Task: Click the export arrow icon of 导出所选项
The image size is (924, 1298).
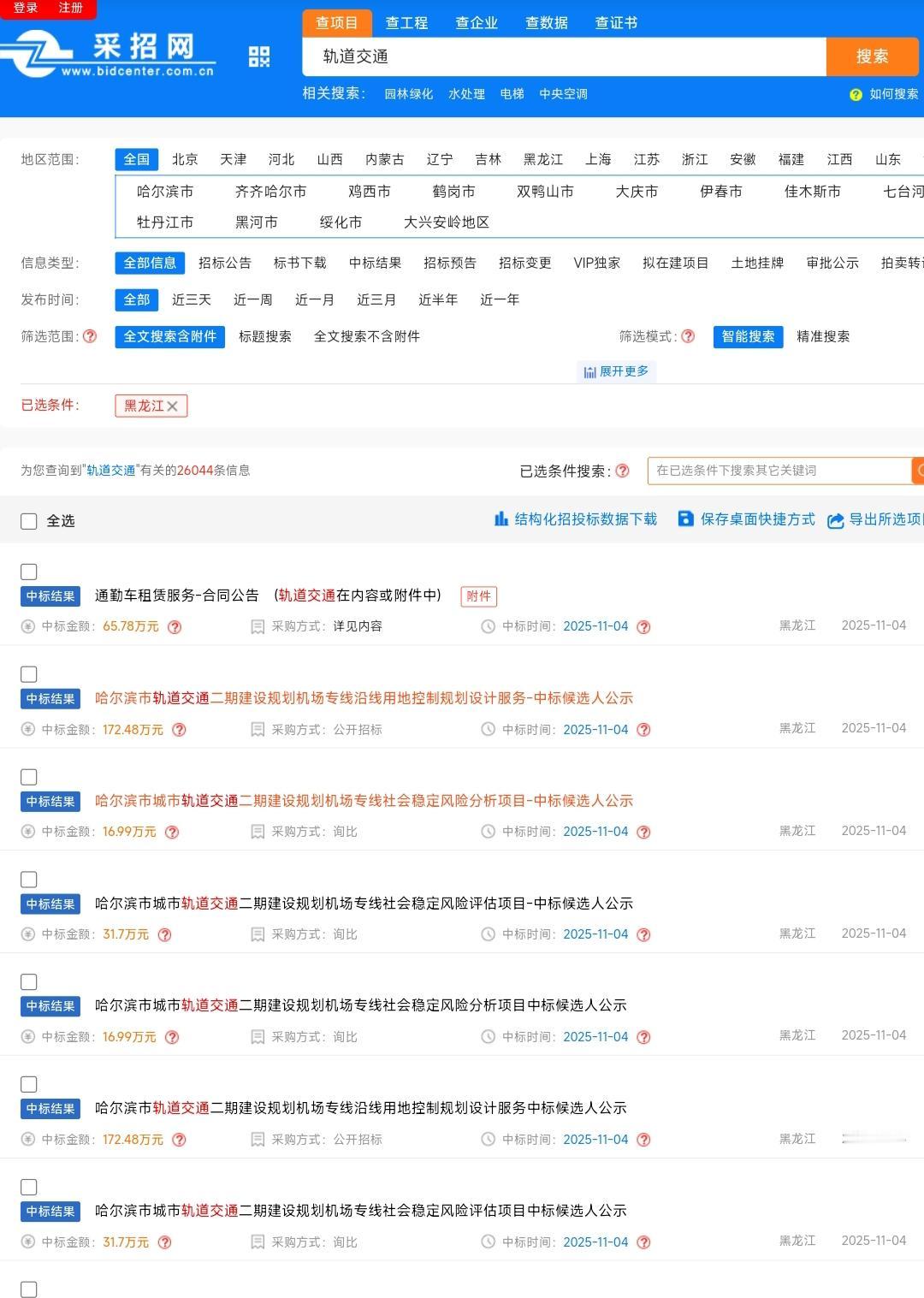Action: click(x=836, y=520)
